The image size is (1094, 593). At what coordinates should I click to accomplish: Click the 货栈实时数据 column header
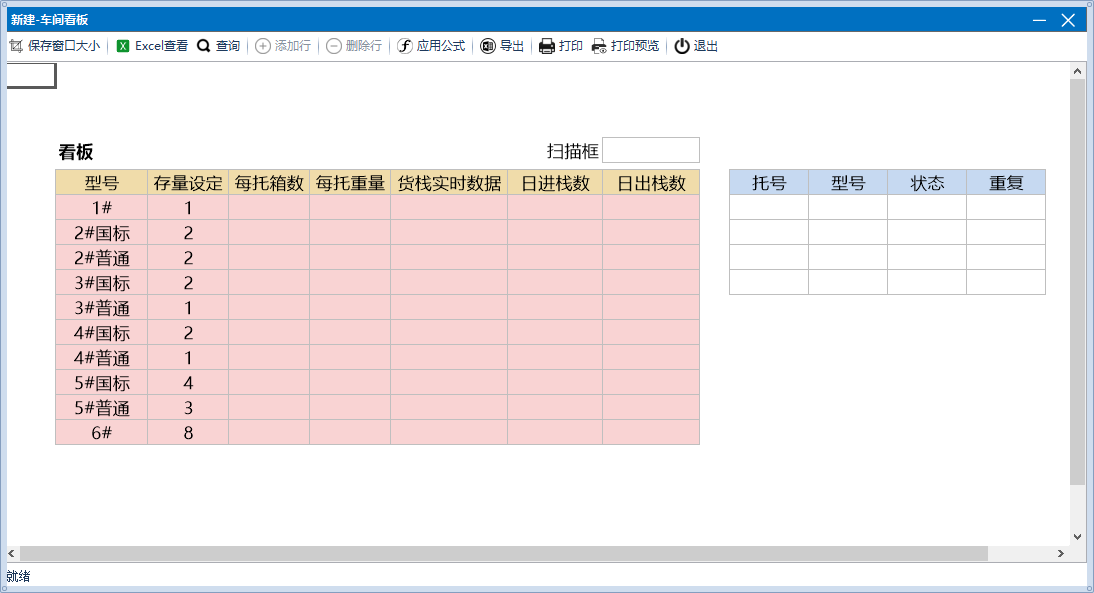coord(449,183)
